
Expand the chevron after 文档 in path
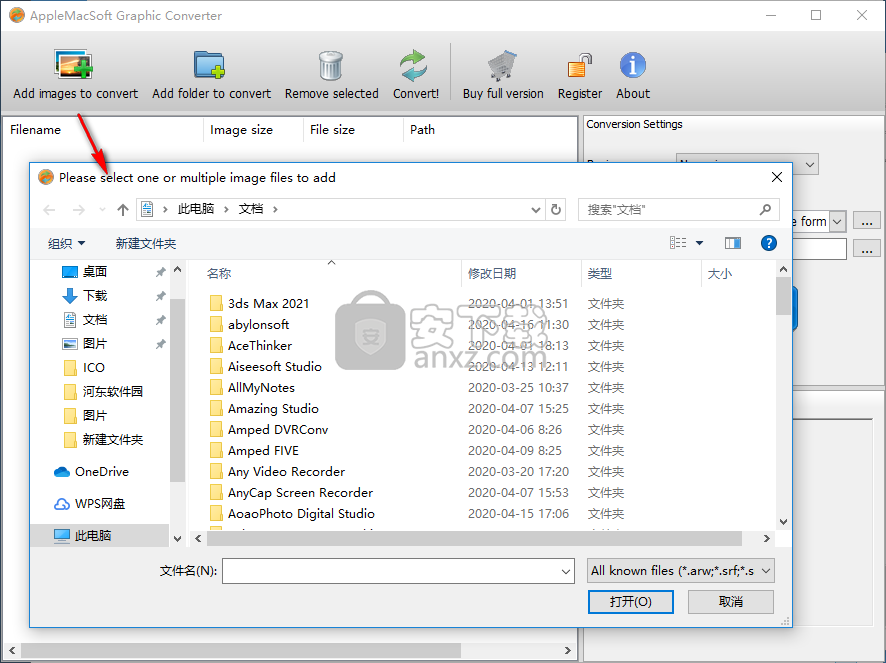pyautogui.click(x=275, y=210)
